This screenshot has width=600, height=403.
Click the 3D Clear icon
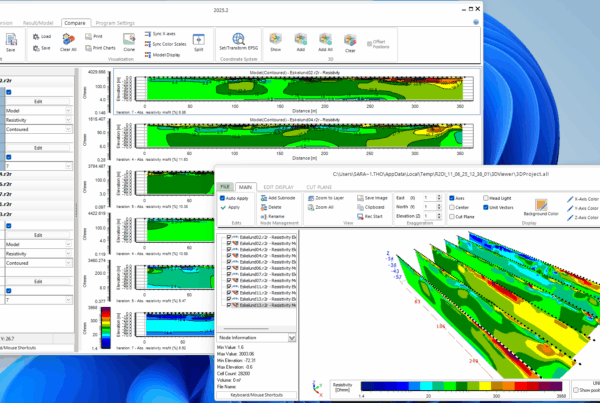click(350, 40)
